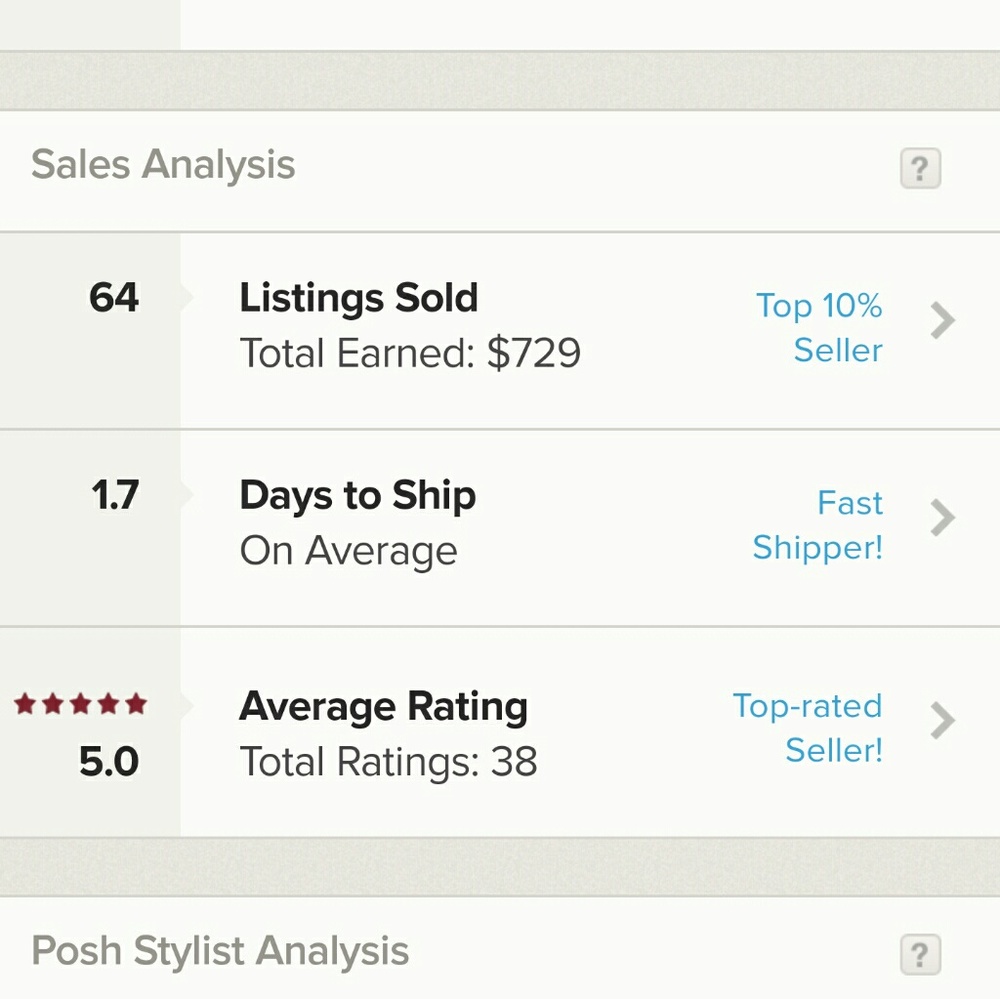1000x999 pixels.
Task: Click the 1.7 days value
Action: point(115,495)
